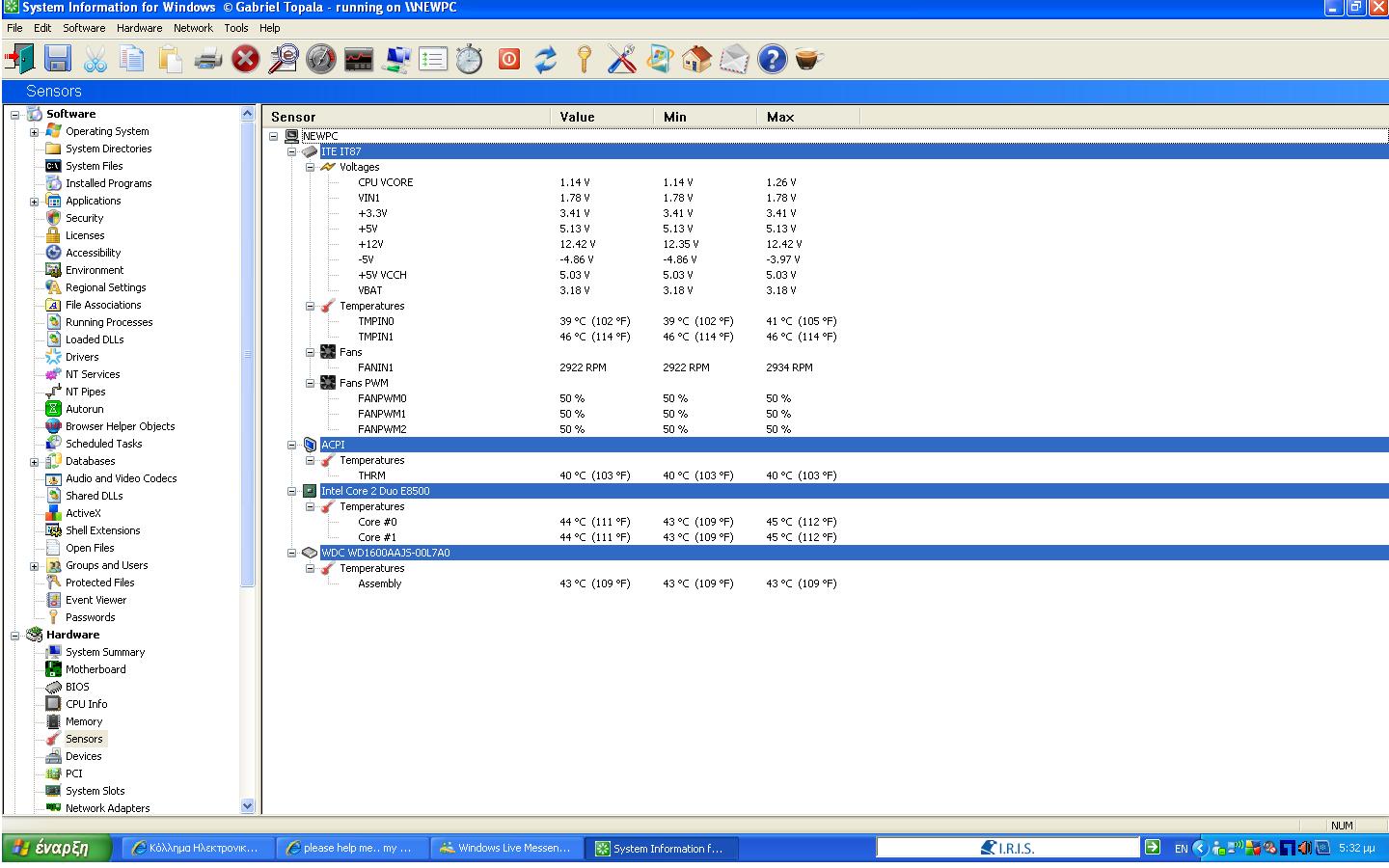
Task: Select Motherboard under Hardware
Action: coord(95,669)
